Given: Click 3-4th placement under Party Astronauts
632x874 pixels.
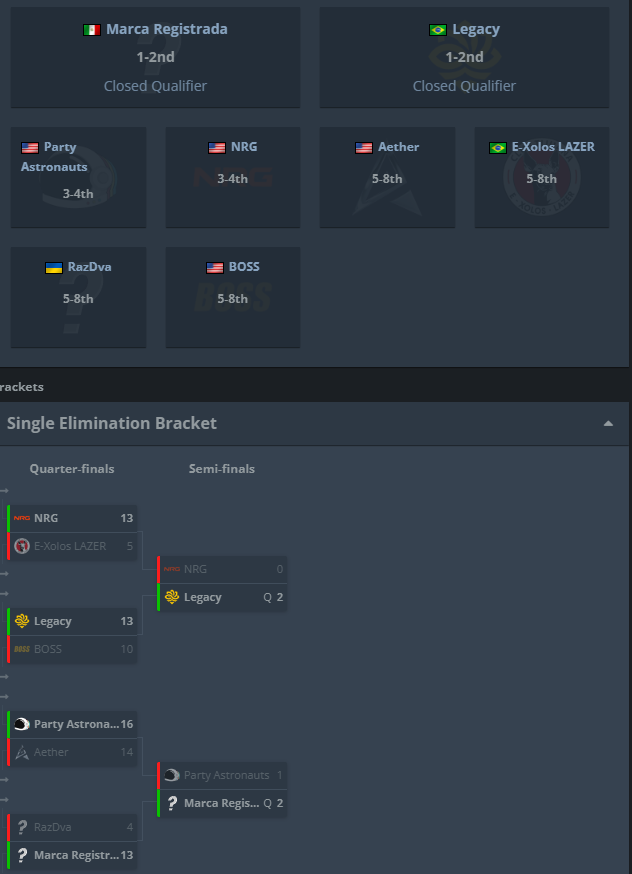Looking at the screenshot, I should point(78,194).
